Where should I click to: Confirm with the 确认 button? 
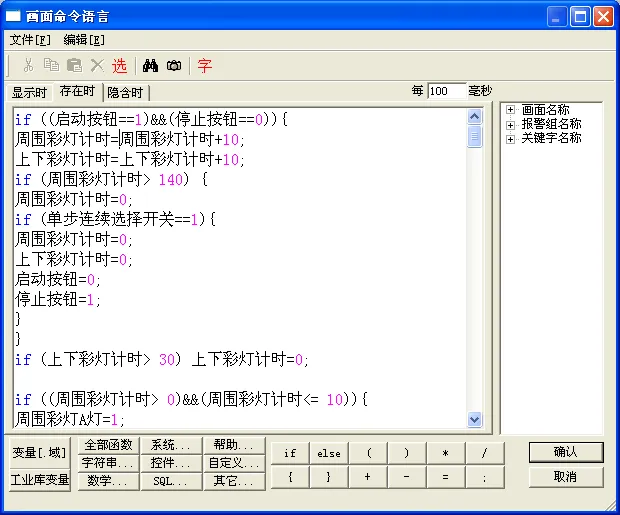click(x=566, y=452)
